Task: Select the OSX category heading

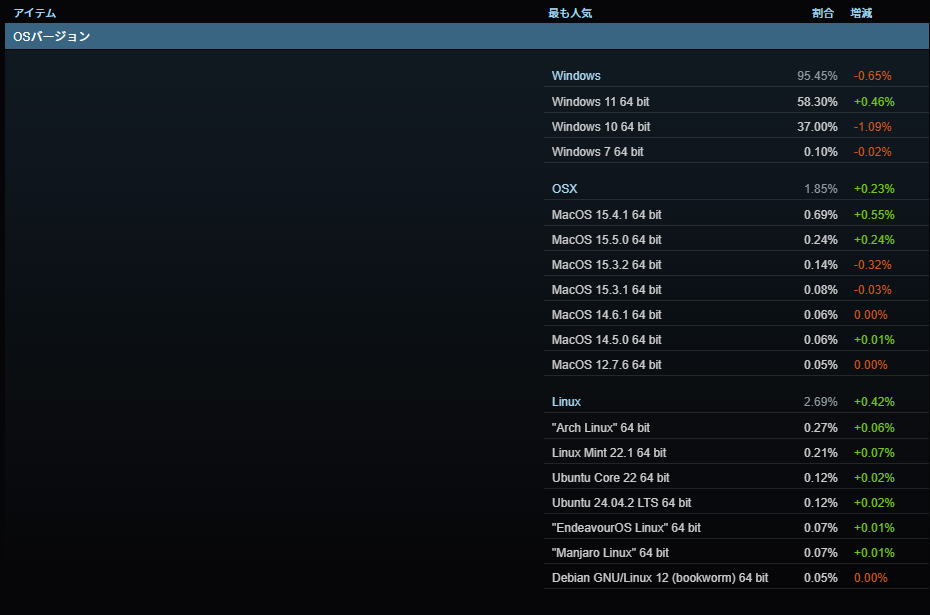Action: [x=564, y=189]
